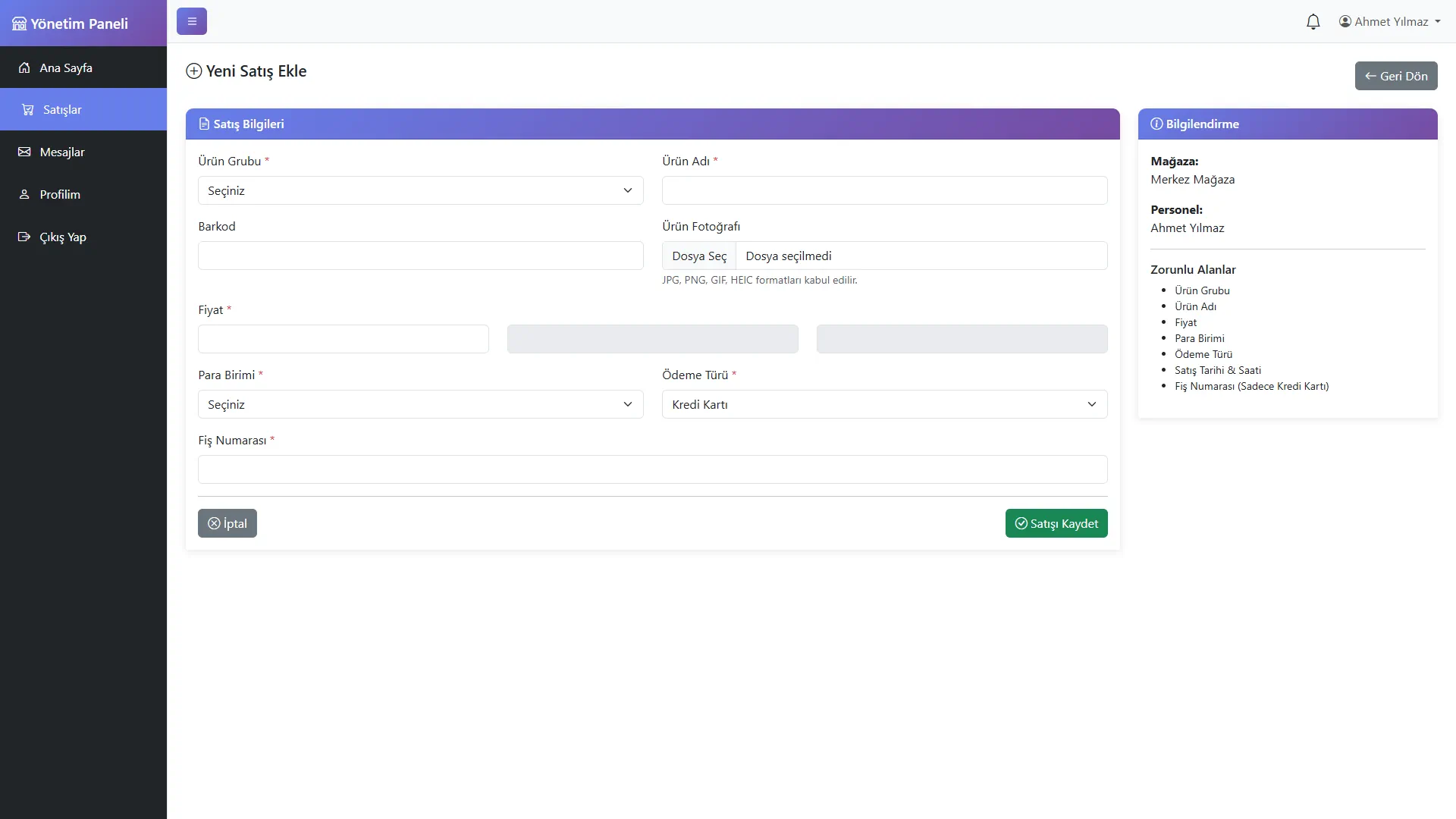Click the İptal button
This screenshot has height=819, width=1456.
click(227, 523)
